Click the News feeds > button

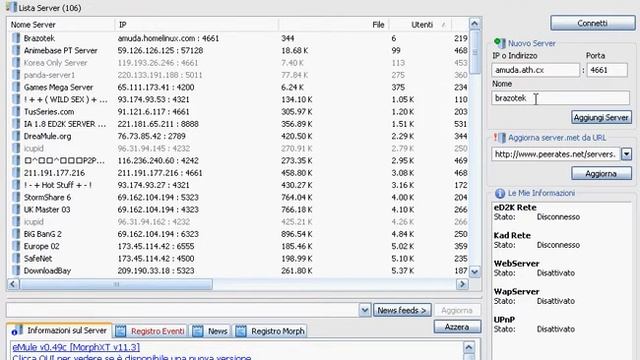click(402, 311)
